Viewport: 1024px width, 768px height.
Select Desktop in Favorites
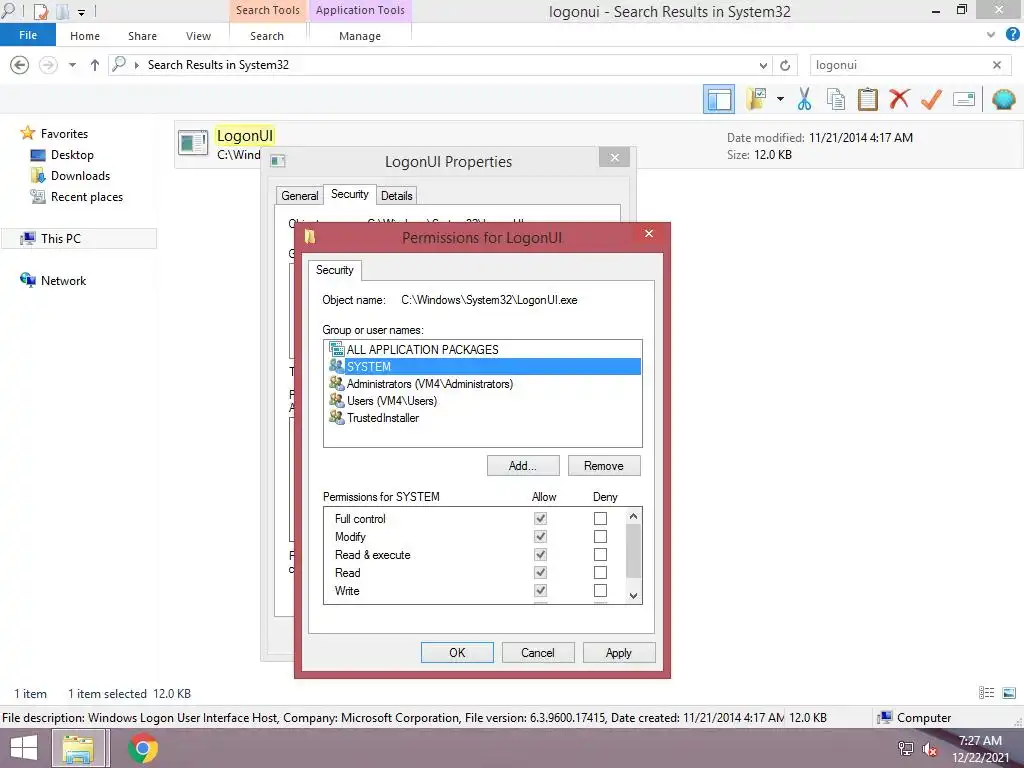[72, 155]
